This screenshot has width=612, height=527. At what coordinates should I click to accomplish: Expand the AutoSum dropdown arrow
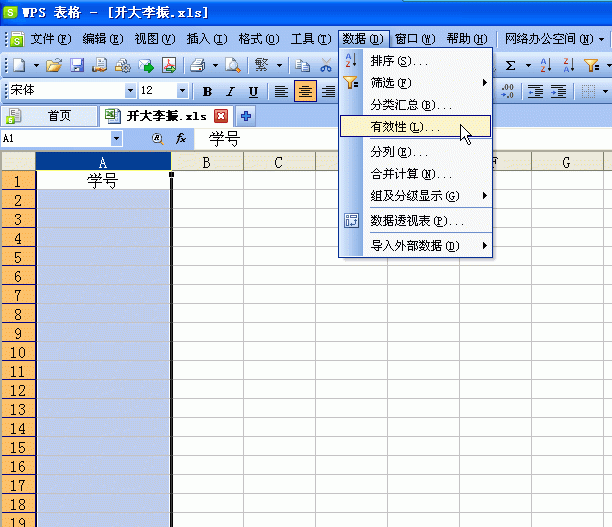click(528, 66)
